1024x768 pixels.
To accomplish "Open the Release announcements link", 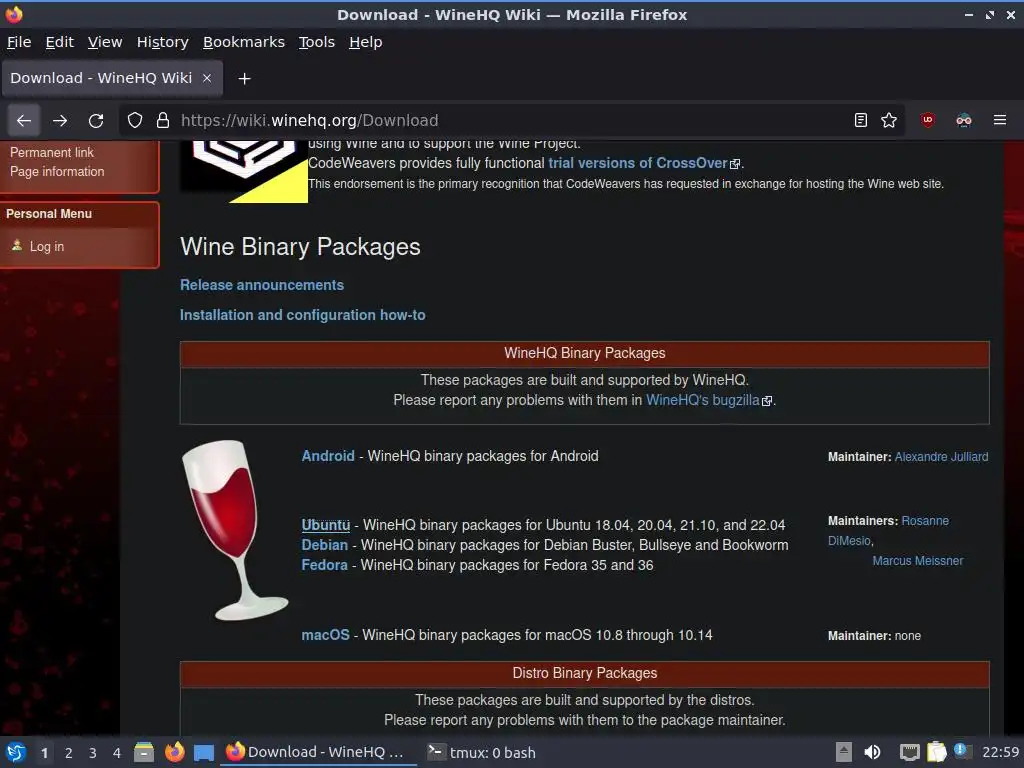I will pyautogui.click(x=262, y=285).
